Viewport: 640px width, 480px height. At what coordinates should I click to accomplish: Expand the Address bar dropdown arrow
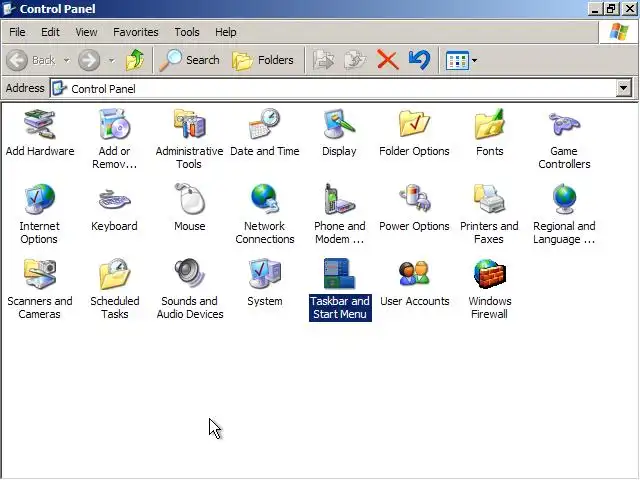(x=623, y=88)
